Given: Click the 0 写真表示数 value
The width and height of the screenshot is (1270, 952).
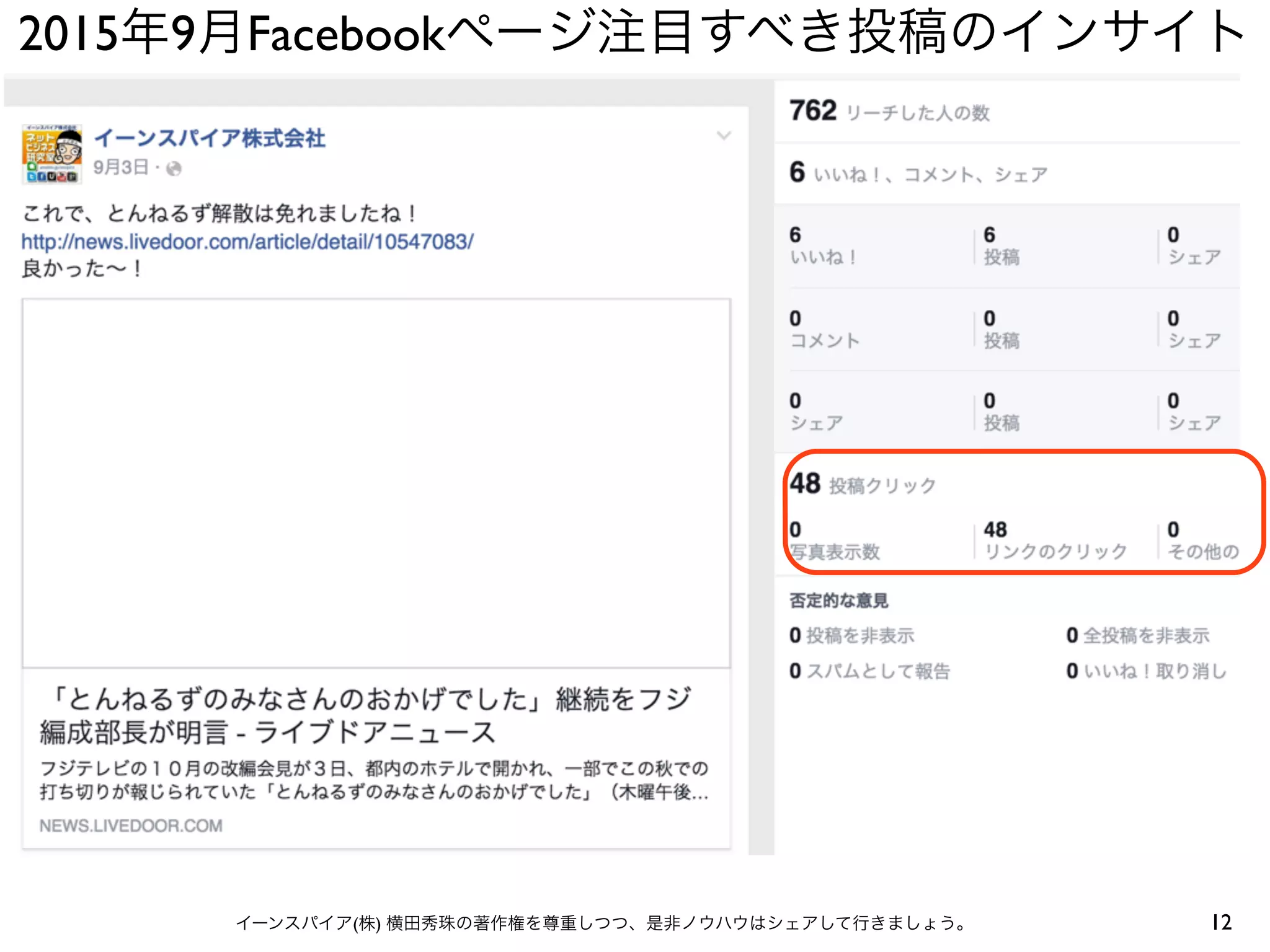Looking at the screenshot, I should 835,541.
